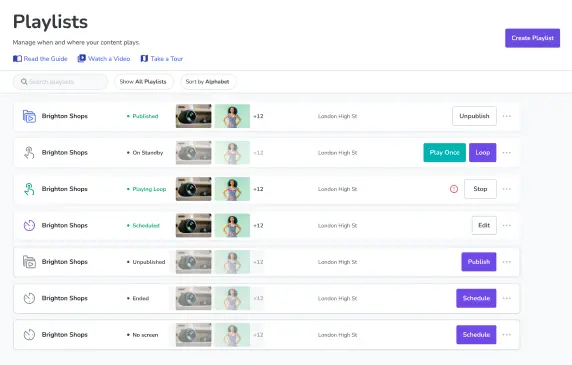This screenshot has height=365, width=572.
Task: Schedule the Ended playlist
Action: tap(476, 298)
